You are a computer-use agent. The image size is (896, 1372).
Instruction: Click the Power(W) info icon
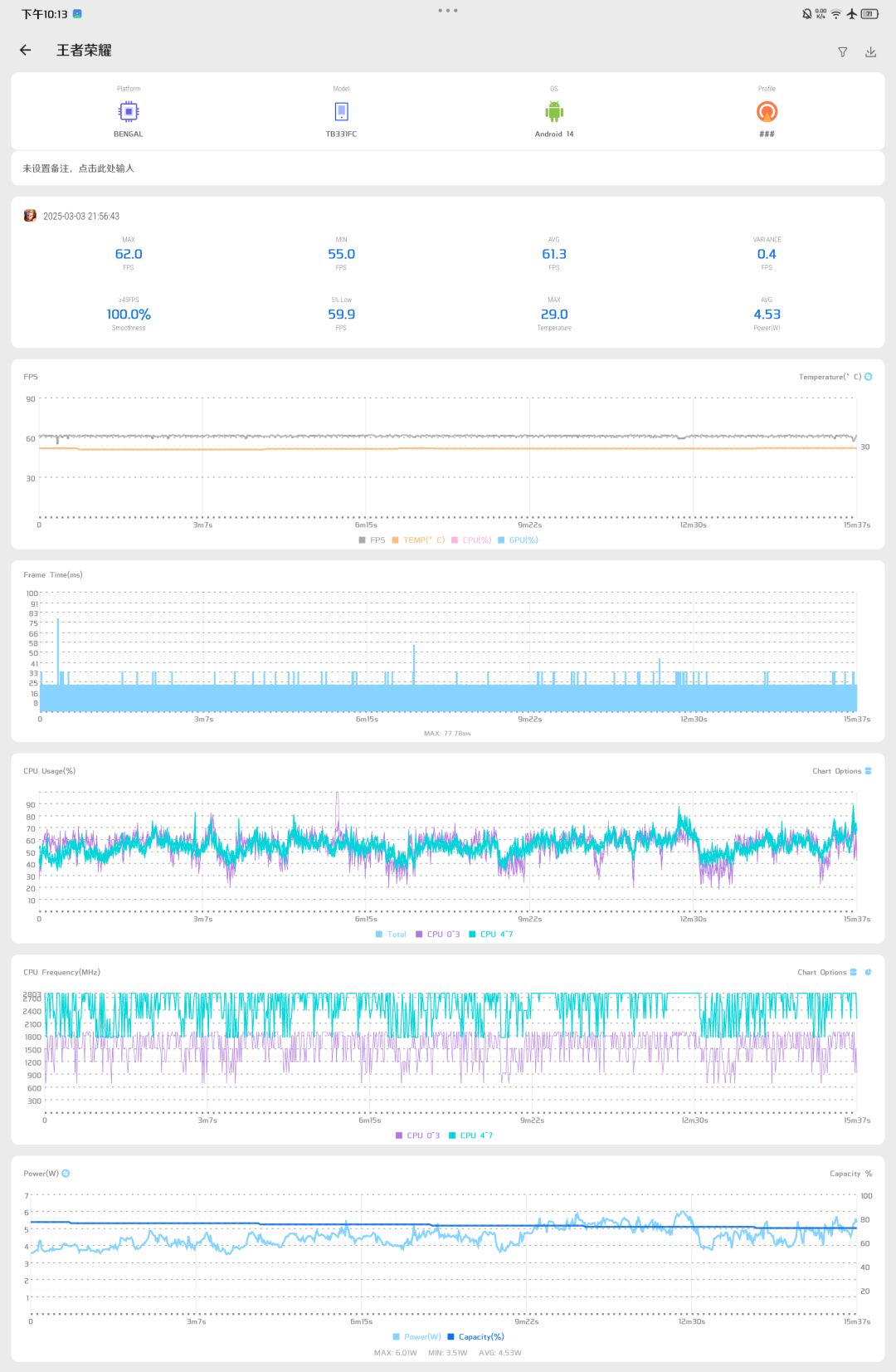pos(66,1174)
